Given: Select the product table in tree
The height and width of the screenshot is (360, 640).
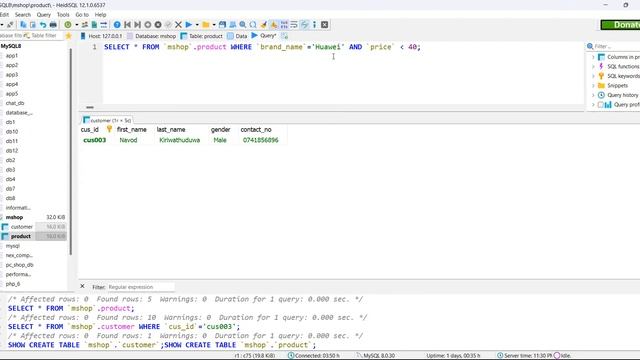Looking at the screenshot, I should 21,236.
